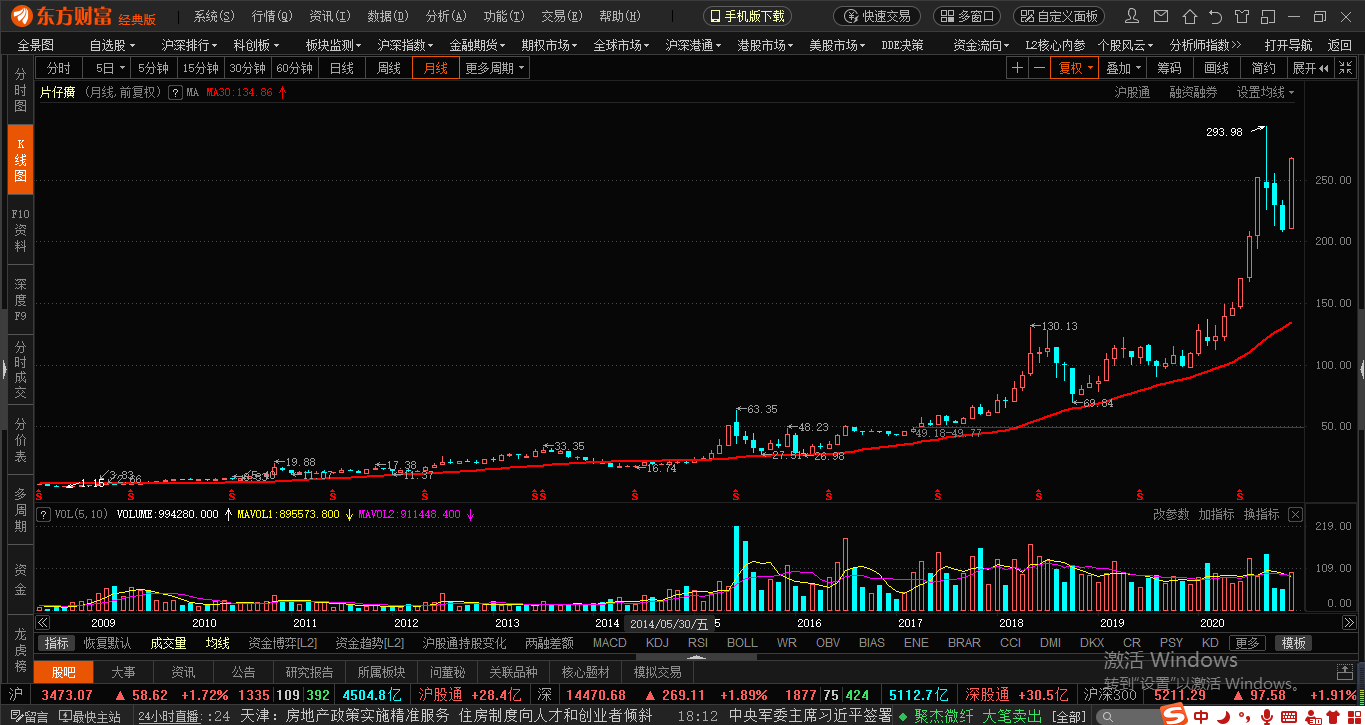The height and width of the screenshot is (725, 1365).
Task: Open the 自选股 dropdown menu
Action: (x=112, y=45)
